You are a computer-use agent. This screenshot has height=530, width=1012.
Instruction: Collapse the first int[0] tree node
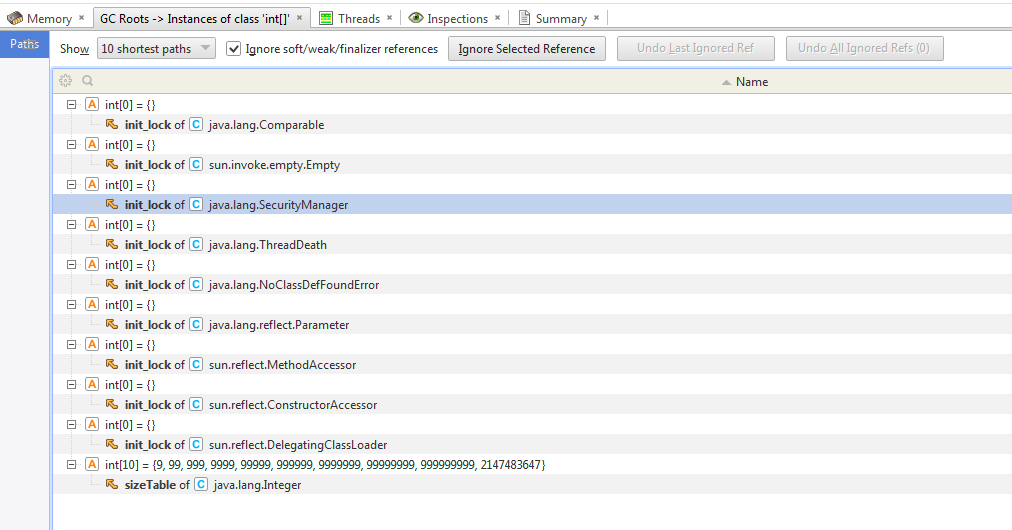[71, 105]
